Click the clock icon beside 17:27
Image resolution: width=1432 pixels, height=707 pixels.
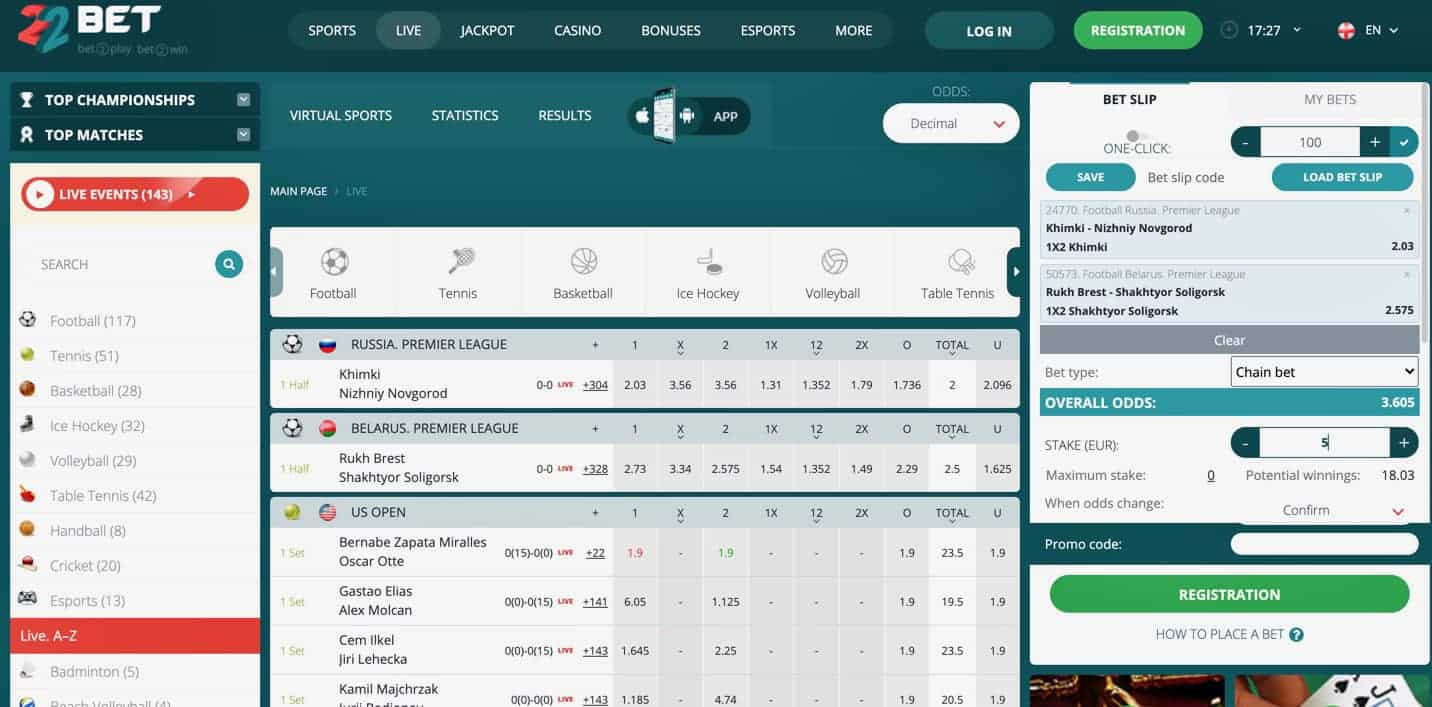[x=1229, y=30]
